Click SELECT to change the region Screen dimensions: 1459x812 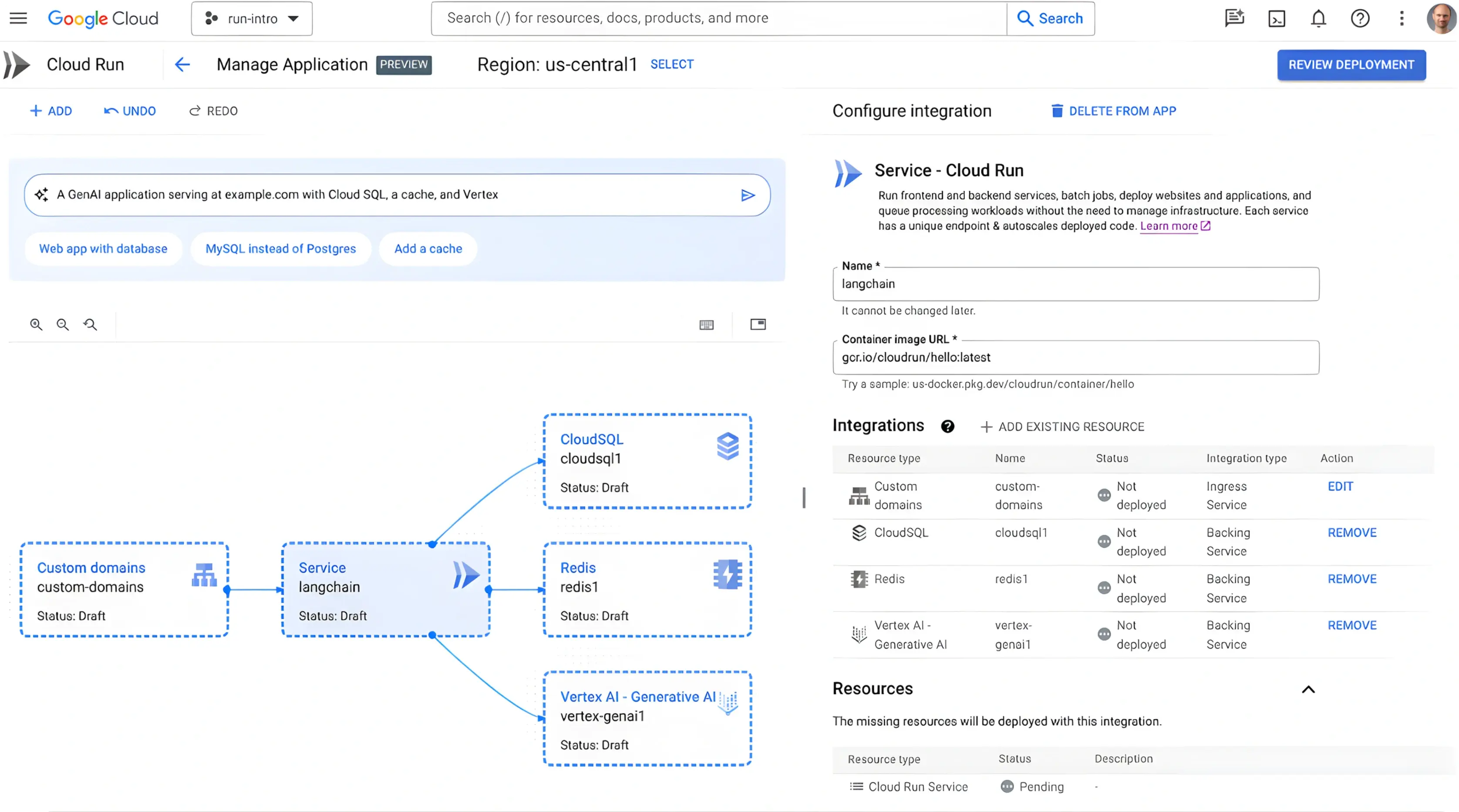(x=672, y=64)
